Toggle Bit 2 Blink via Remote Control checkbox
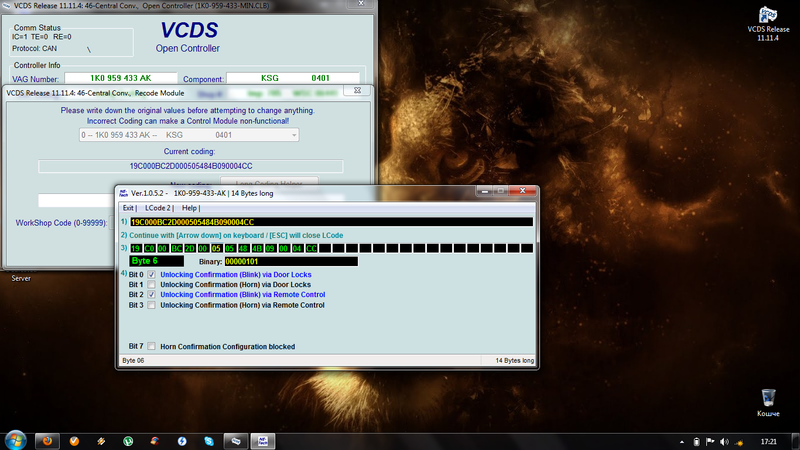This screenshot has width=800, height=450. coord(152,294)
